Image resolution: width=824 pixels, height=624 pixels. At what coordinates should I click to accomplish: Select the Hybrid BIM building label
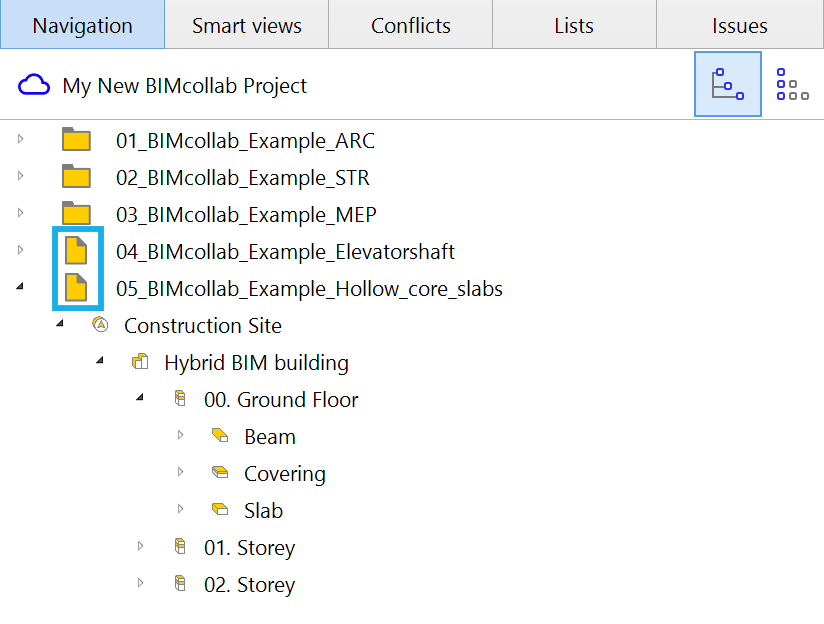(256, 363)
